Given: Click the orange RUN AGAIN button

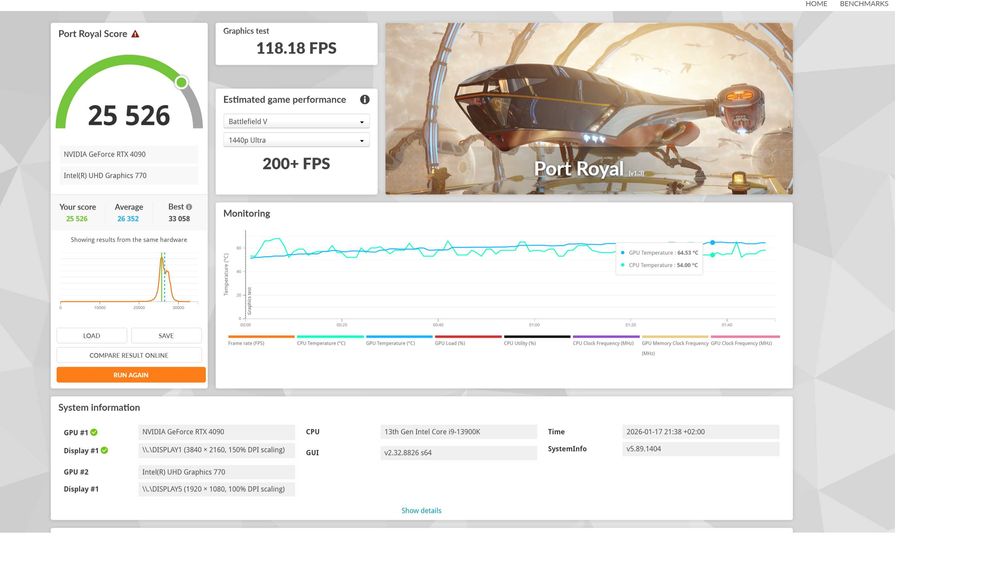Looking at the screenshot, I should [x=131, y=375].
